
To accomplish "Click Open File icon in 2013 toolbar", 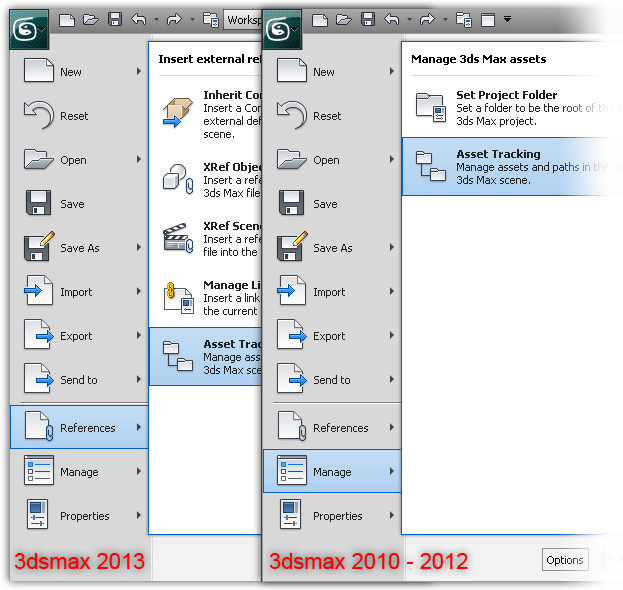I will click(x=91, y=19).
